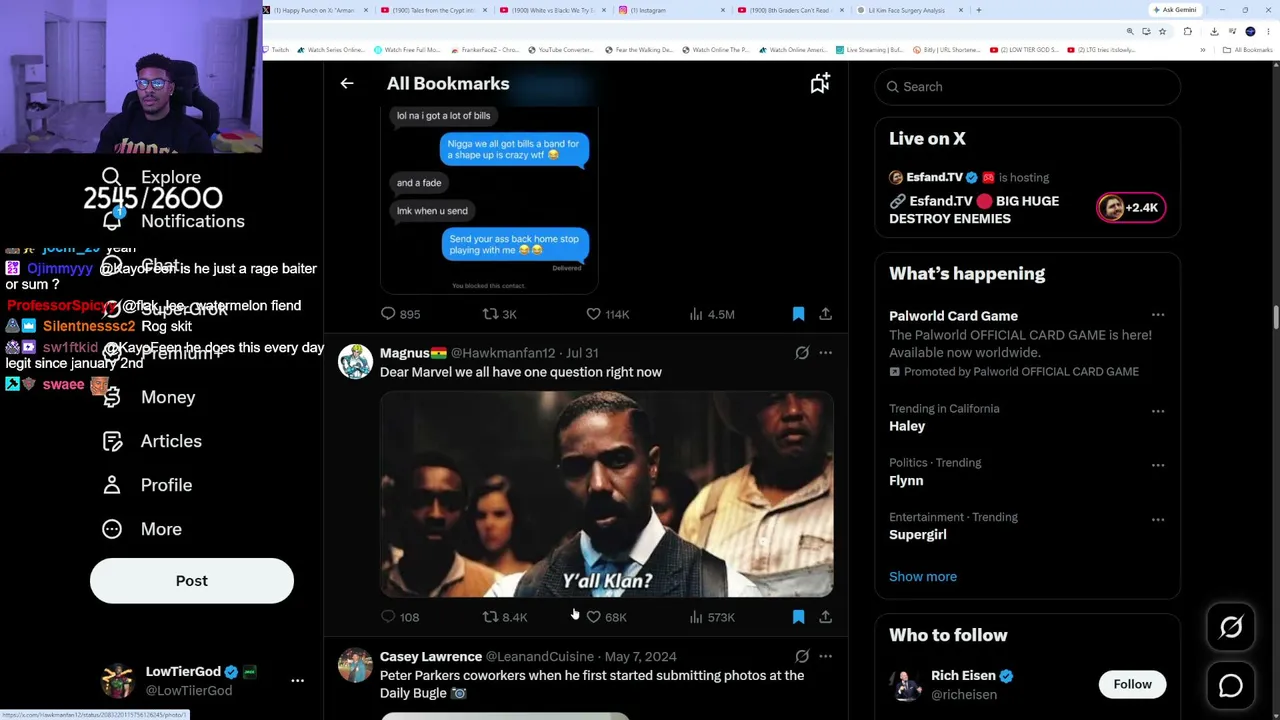This screenshot has width=1280, height=720.
Task: Click in the X Search field
Action: click(x=1028, y=87)
